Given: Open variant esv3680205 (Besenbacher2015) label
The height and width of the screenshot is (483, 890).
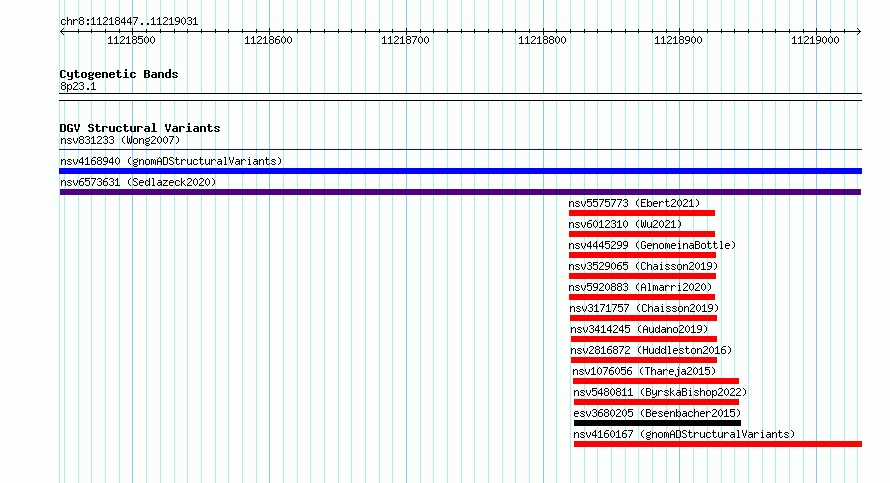Looking at the screenshot, I should (x=657, y=413).
